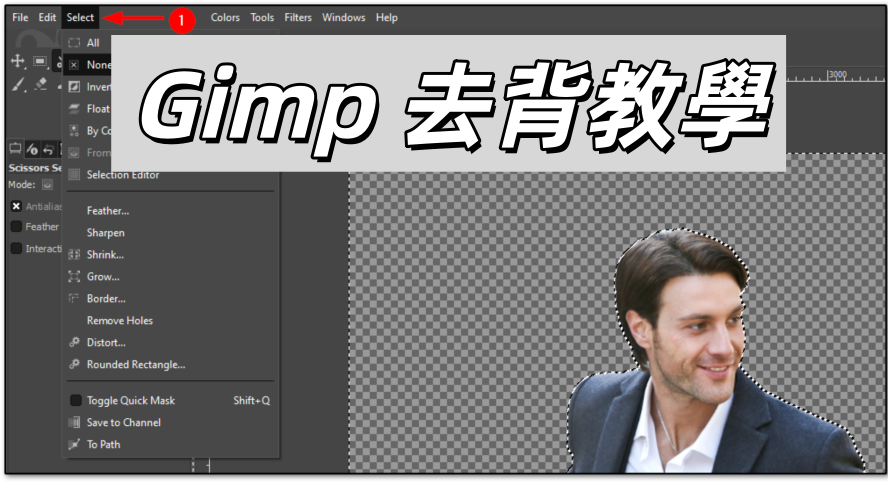Choose Invert in the Select menu
The width and height of the screenshot is (888, 500).
[88, 87]
